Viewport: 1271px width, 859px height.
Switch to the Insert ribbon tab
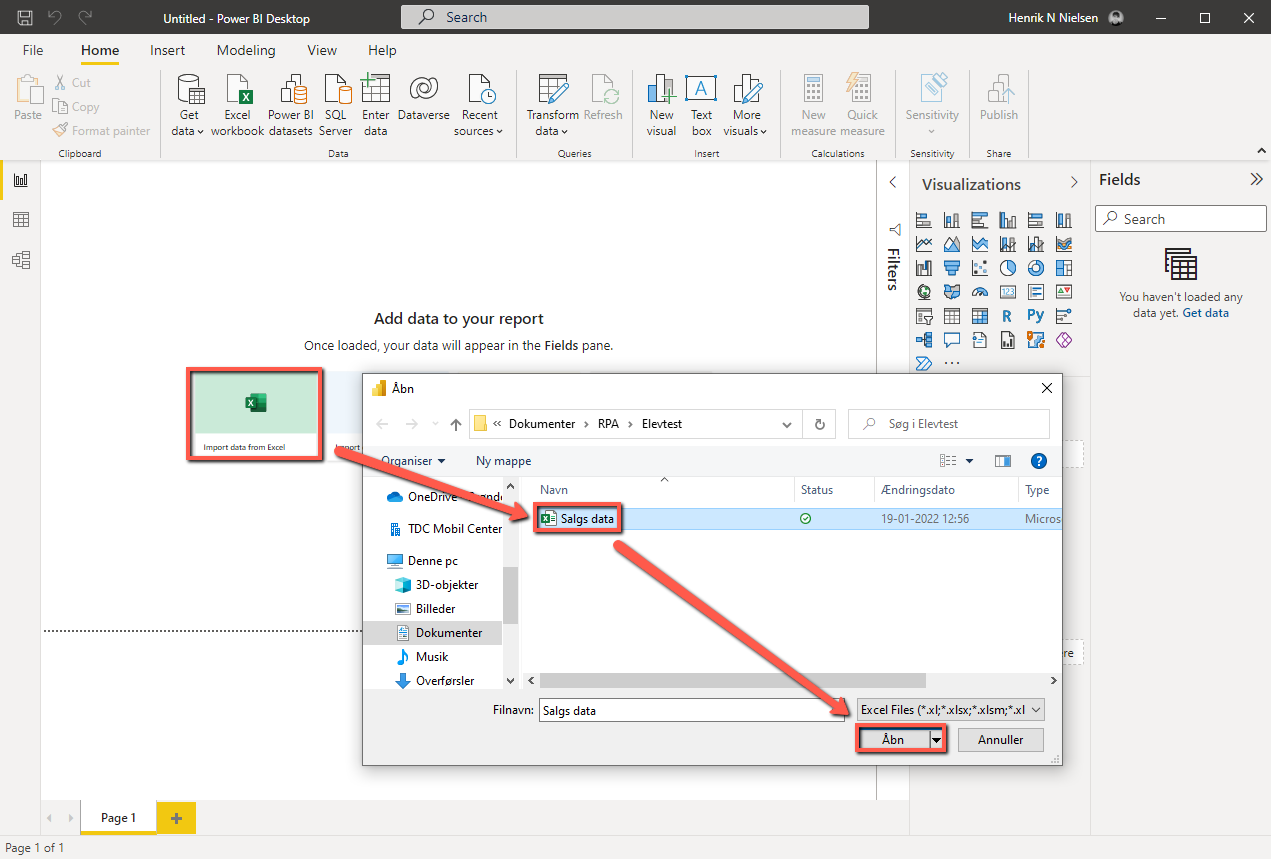[x=167, y=50]
